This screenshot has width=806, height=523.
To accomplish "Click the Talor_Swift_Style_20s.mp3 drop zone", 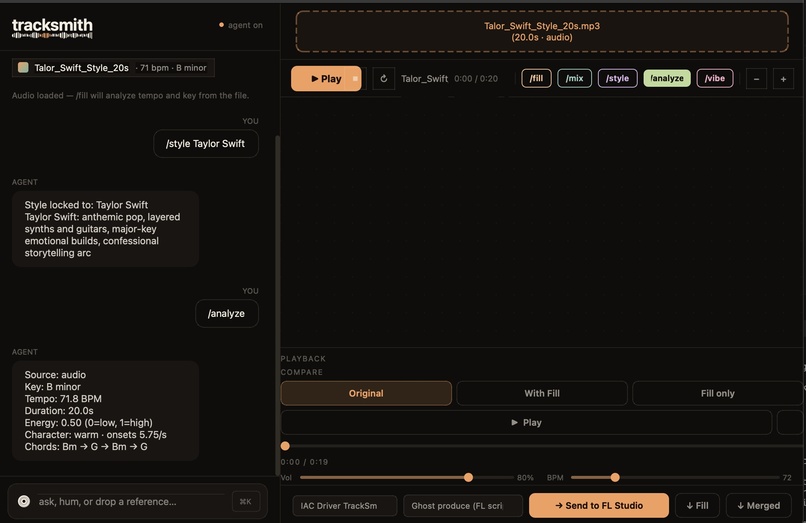I will (542, 31).
